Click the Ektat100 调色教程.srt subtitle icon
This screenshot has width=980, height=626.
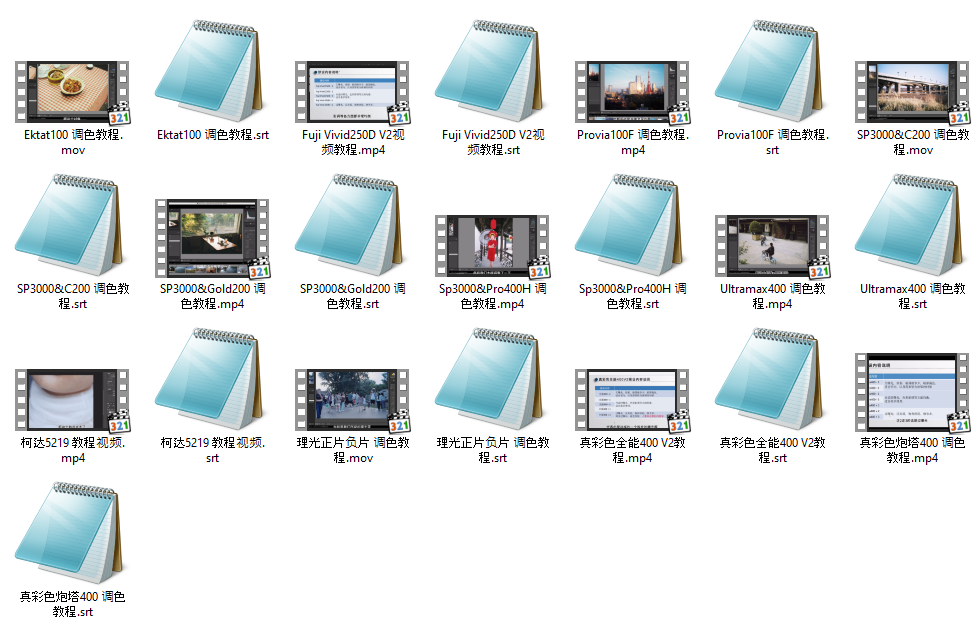click(x=212, y=75)
